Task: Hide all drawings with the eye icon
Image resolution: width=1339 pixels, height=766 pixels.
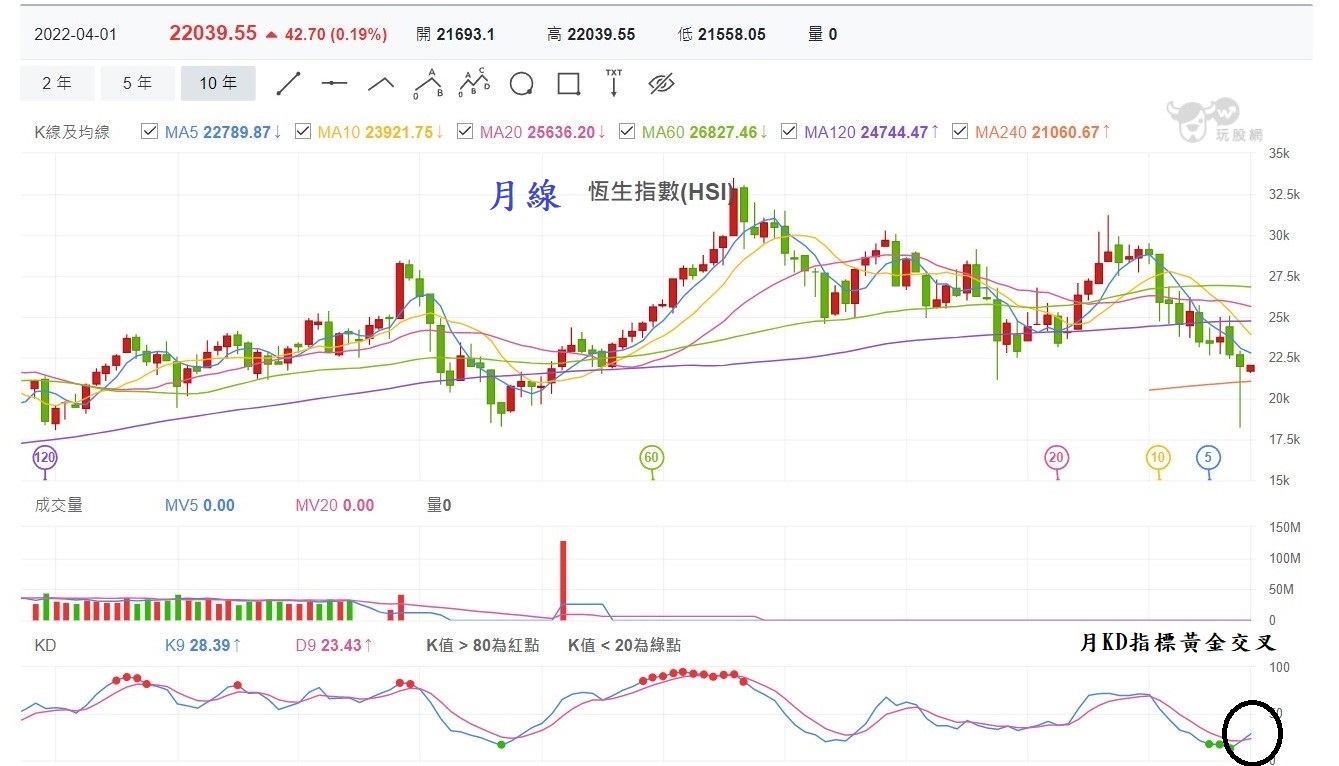Action: pos(659,84)
